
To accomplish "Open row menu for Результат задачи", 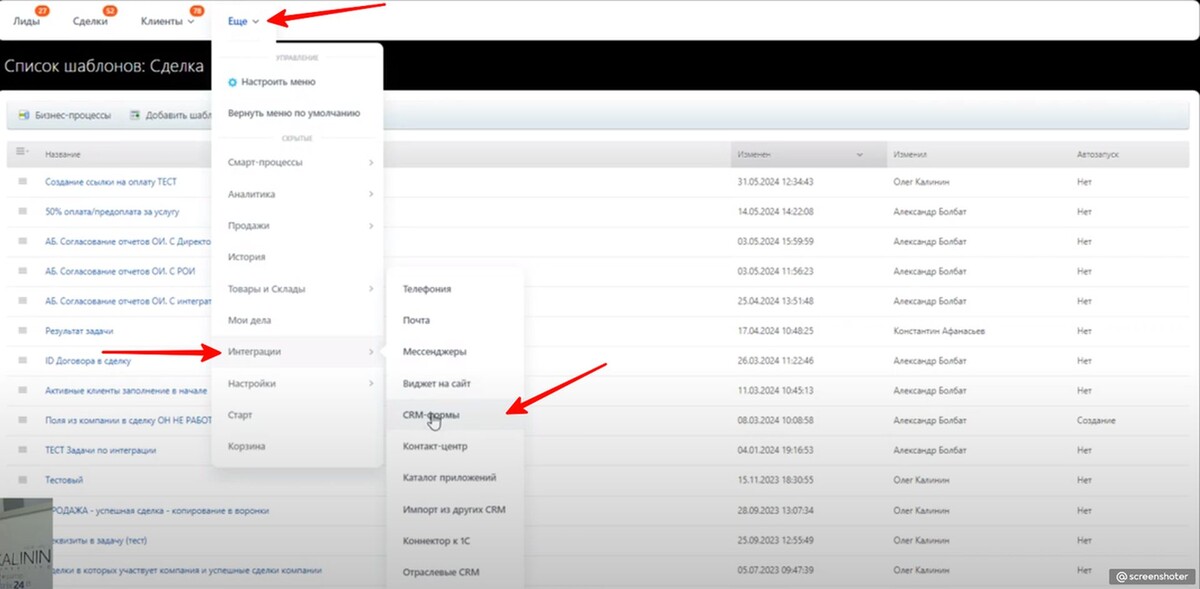I will (x=22, y=330).
